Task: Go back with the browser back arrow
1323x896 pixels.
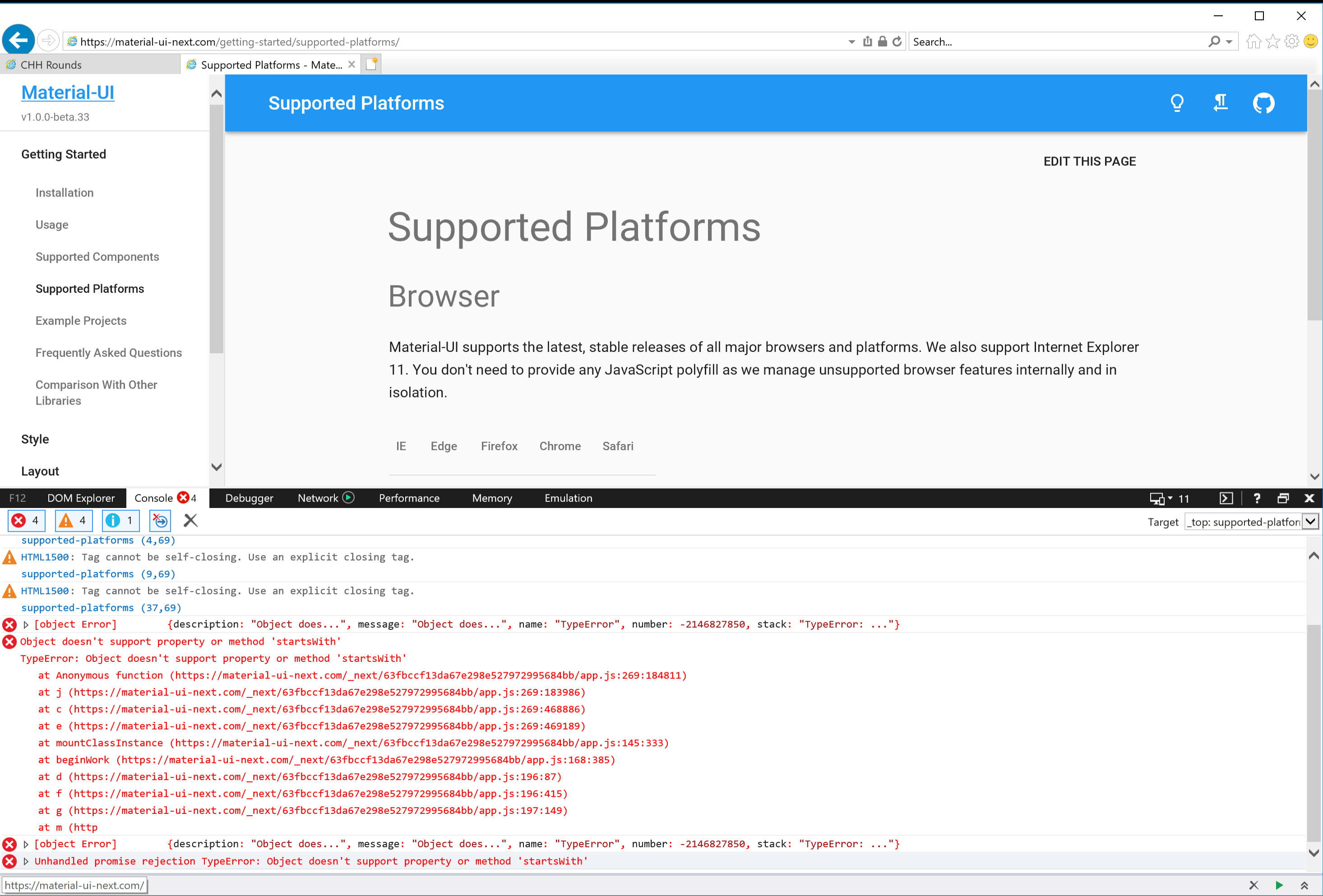Action: click(x=18, y=41)
